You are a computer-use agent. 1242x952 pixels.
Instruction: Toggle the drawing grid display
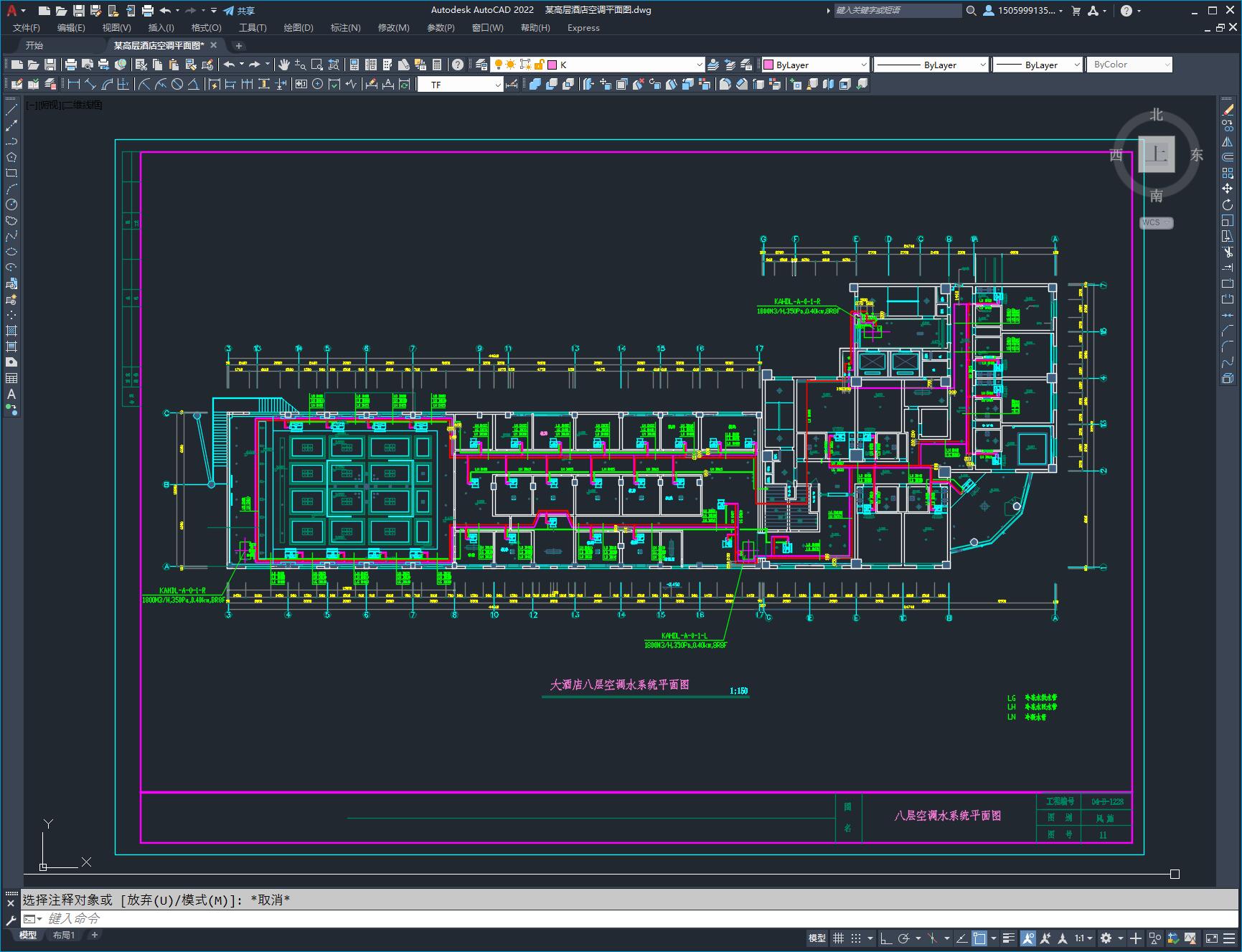(x=838, y=938)
